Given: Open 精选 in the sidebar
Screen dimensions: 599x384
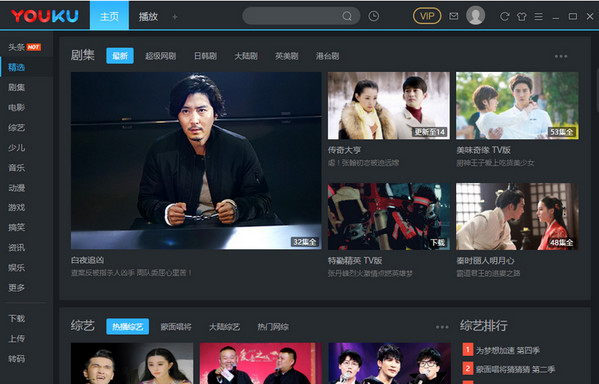Looking at the screenshot, I should click(16, 67).
